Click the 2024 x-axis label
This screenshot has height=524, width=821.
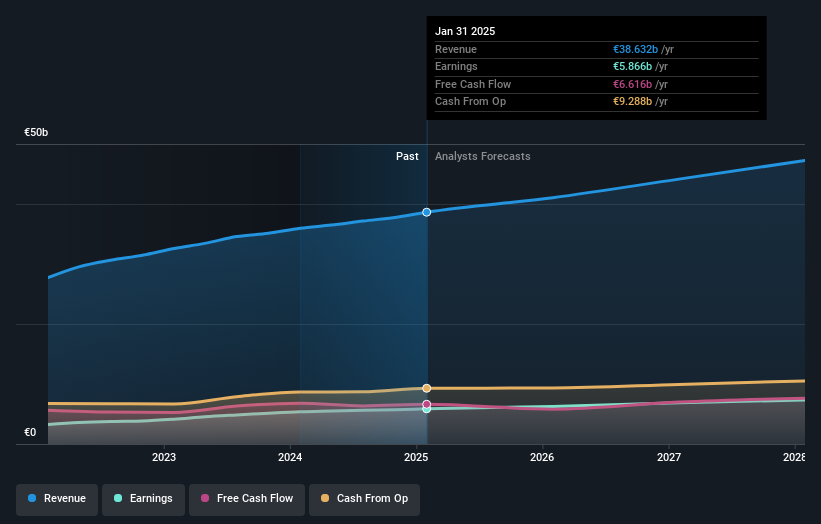290,457
